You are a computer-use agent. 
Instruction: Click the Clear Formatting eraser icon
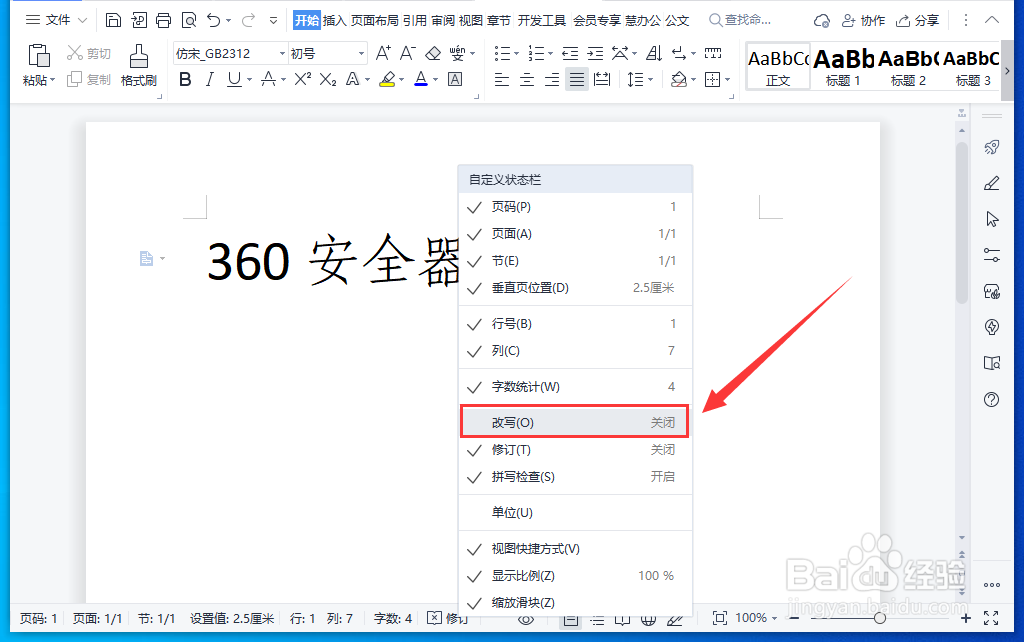[433, 53]
